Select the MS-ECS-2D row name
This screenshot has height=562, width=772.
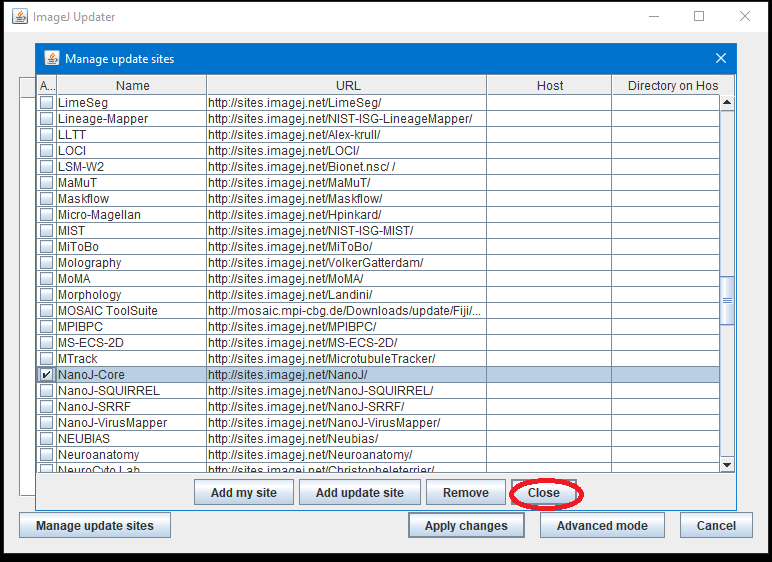click(91, 343)
